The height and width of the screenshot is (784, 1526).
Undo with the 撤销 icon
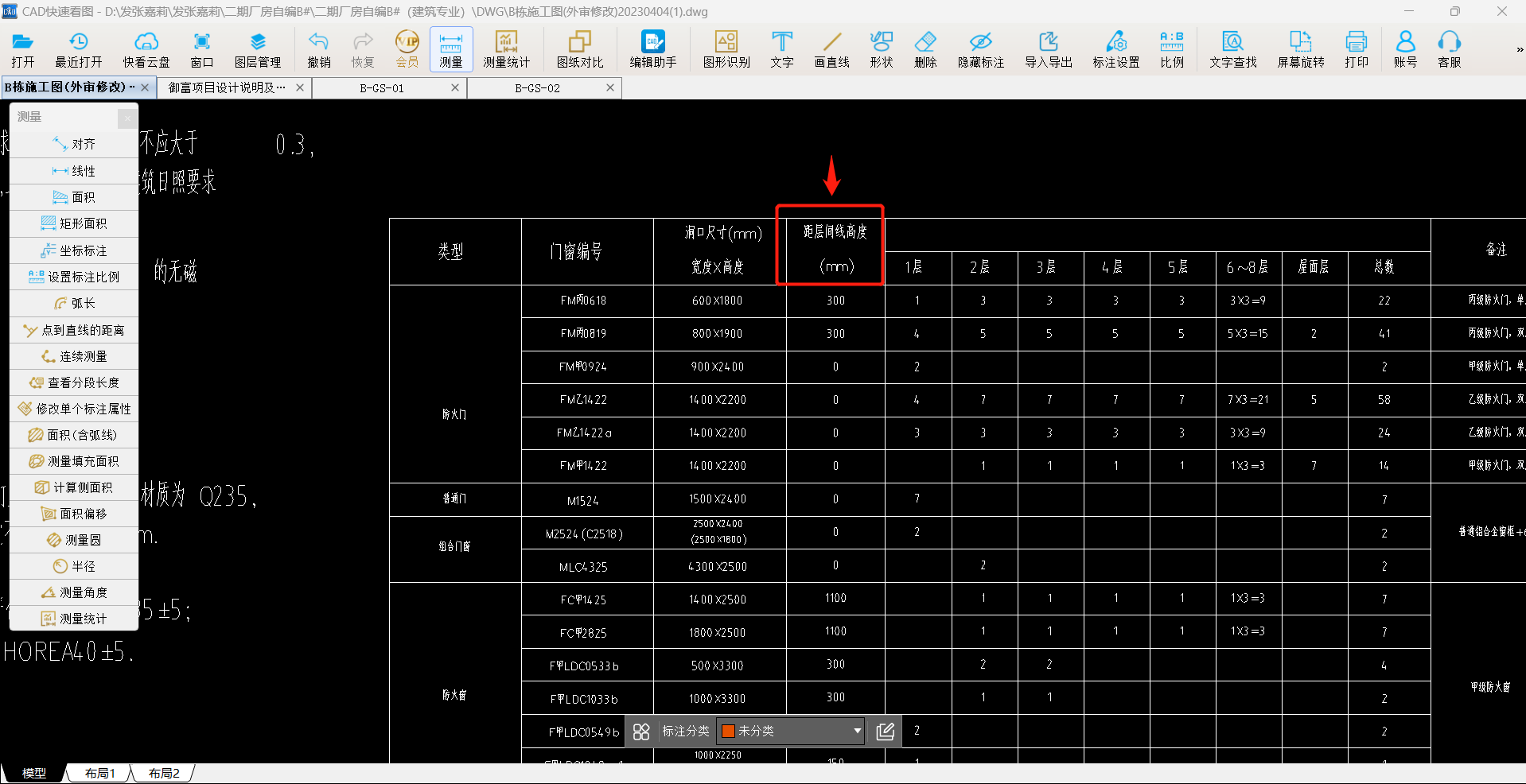(x=319, y=49)
